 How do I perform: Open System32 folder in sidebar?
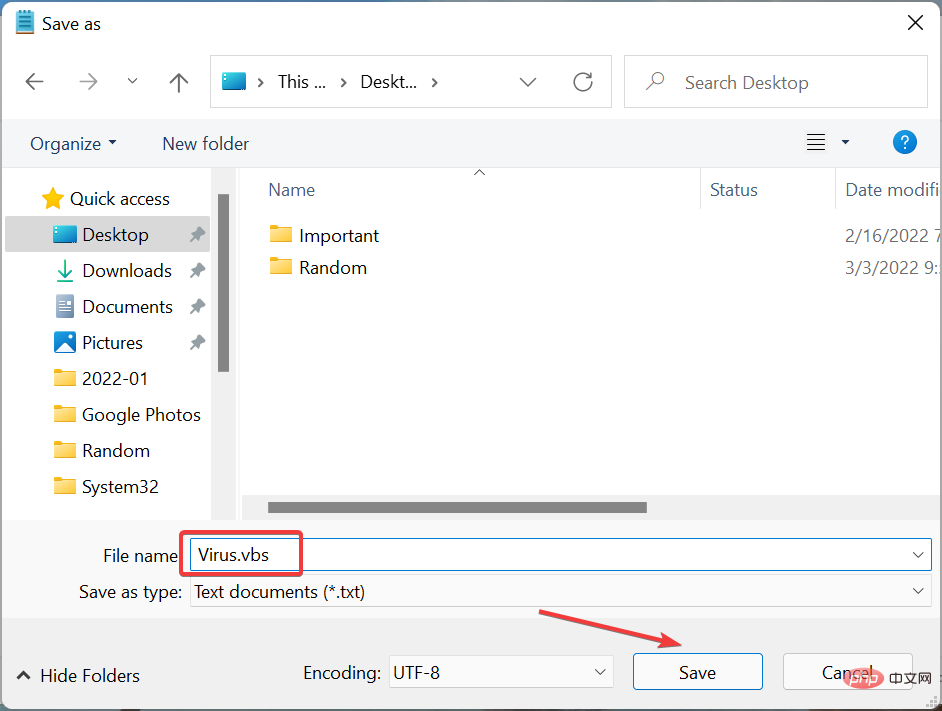pos(106,487)
